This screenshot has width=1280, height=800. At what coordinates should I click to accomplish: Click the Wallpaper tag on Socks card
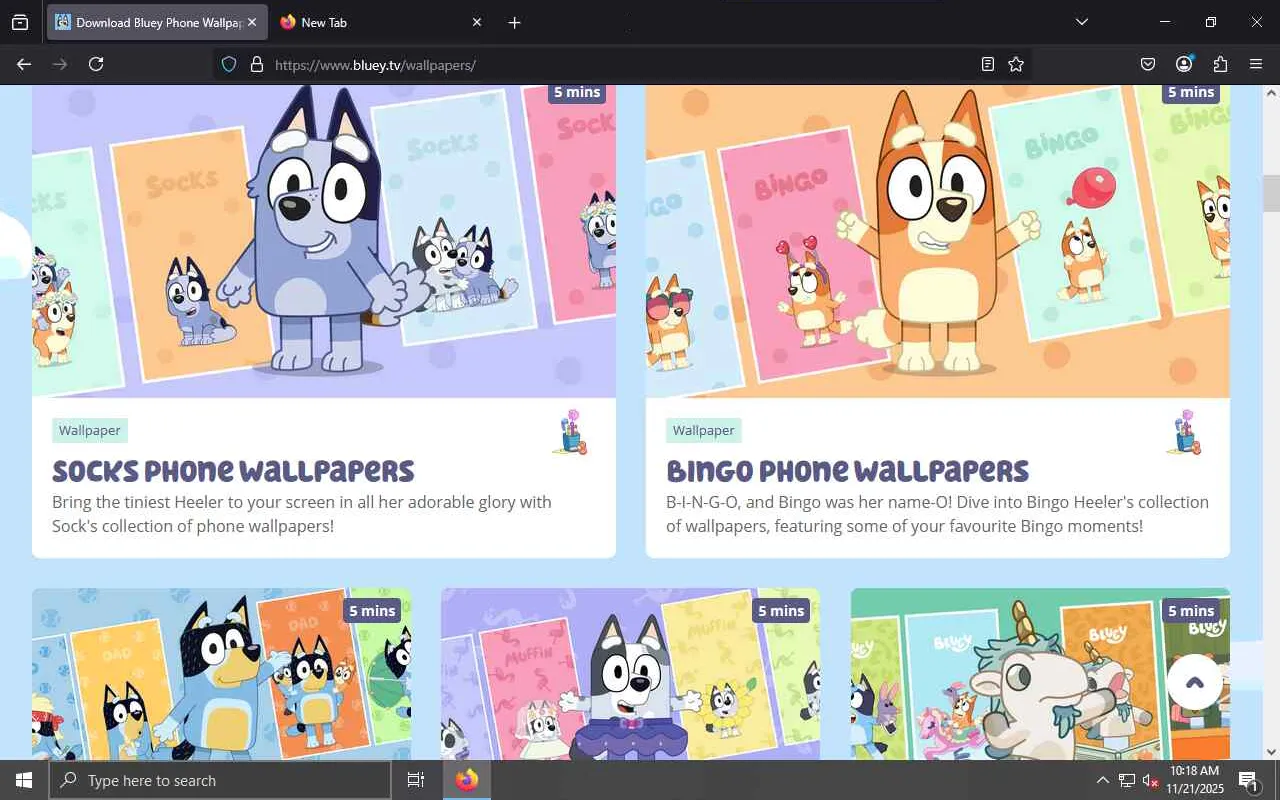tap(90, 431)
